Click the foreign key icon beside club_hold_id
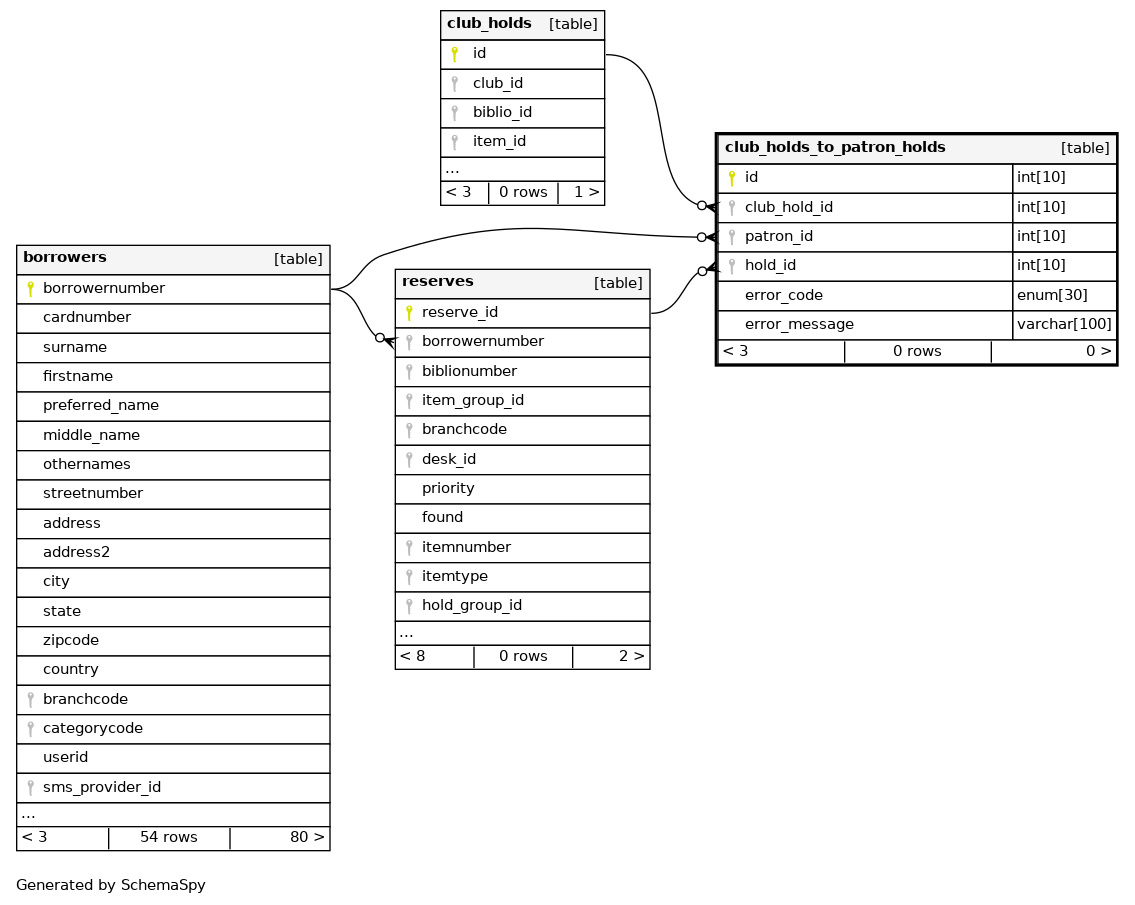Viewport: 1135px width, 905px height. [732, 208]
